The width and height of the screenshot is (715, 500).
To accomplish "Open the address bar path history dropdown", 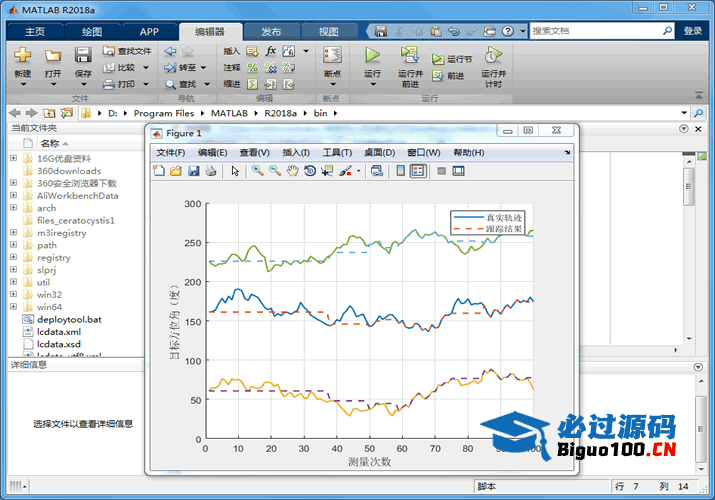I will [x=684, y=113].
